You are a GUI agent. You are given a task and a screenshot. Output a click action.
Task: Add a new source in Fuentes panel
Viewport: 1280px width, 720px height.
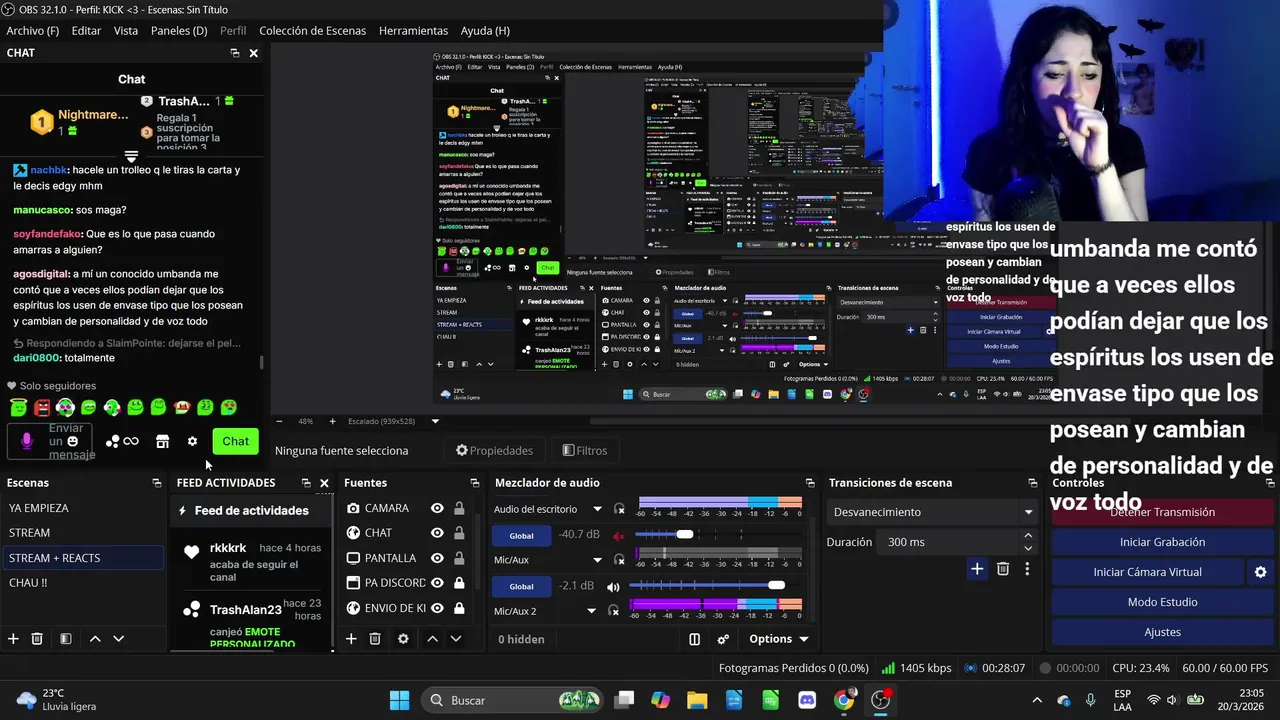click(351, 639)
